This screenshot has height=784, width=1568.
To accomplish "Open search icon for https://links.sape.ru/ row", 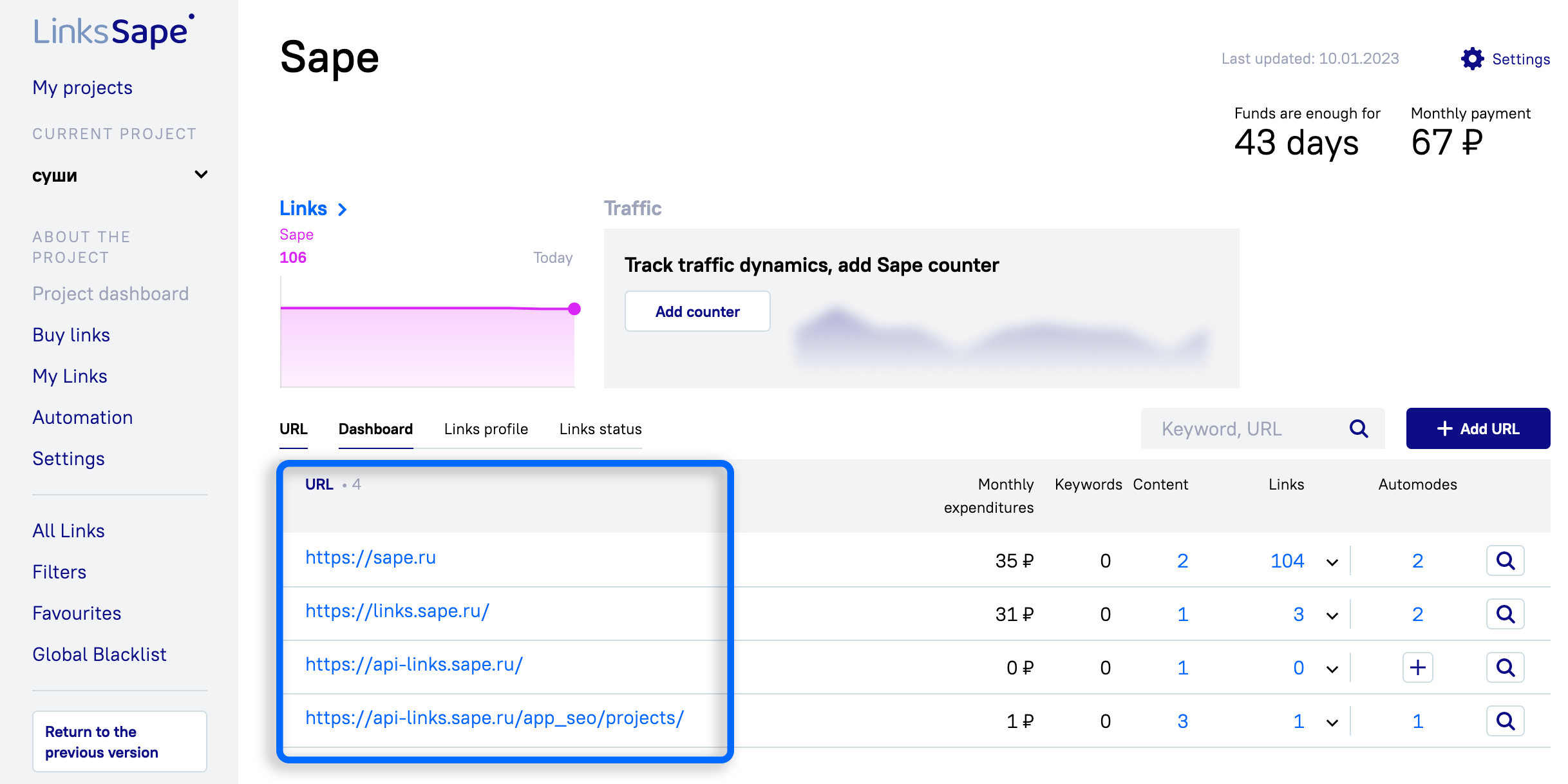I will (1505, 614).
